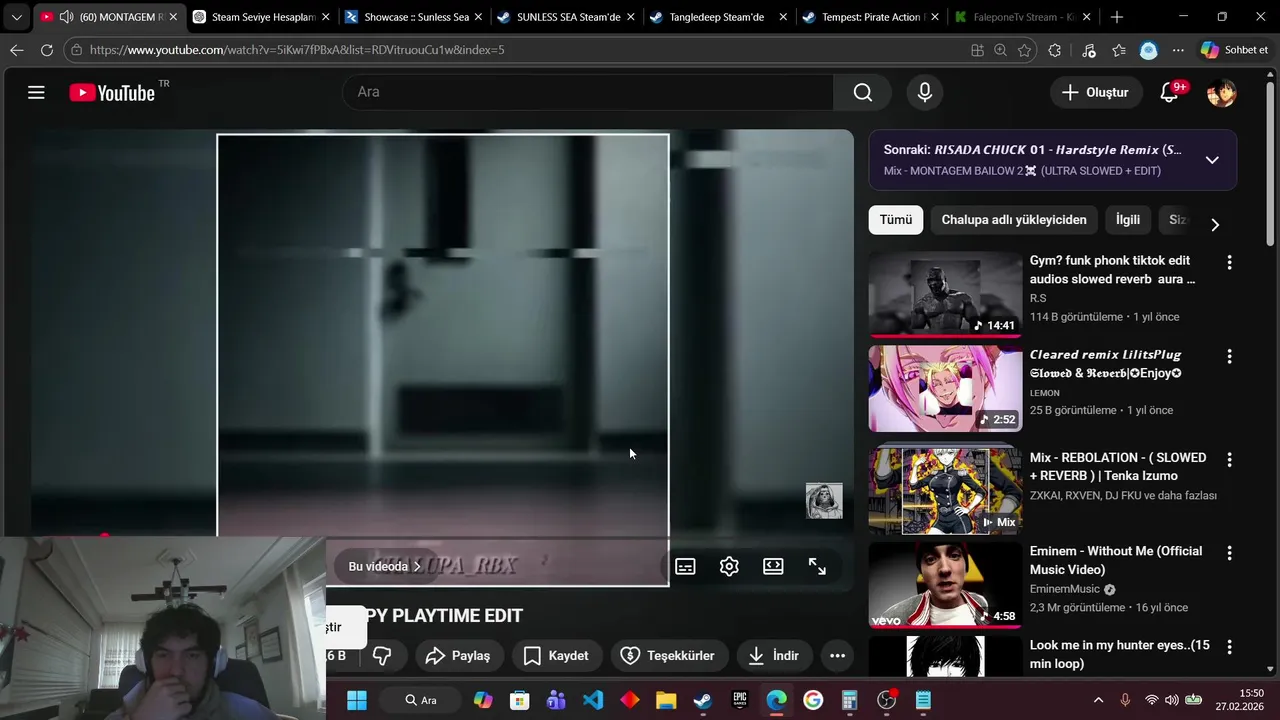Screen dimensions: 1280x720
Task: Open the 'Sohbet et' Copilot button
Action: [1234, 50]
